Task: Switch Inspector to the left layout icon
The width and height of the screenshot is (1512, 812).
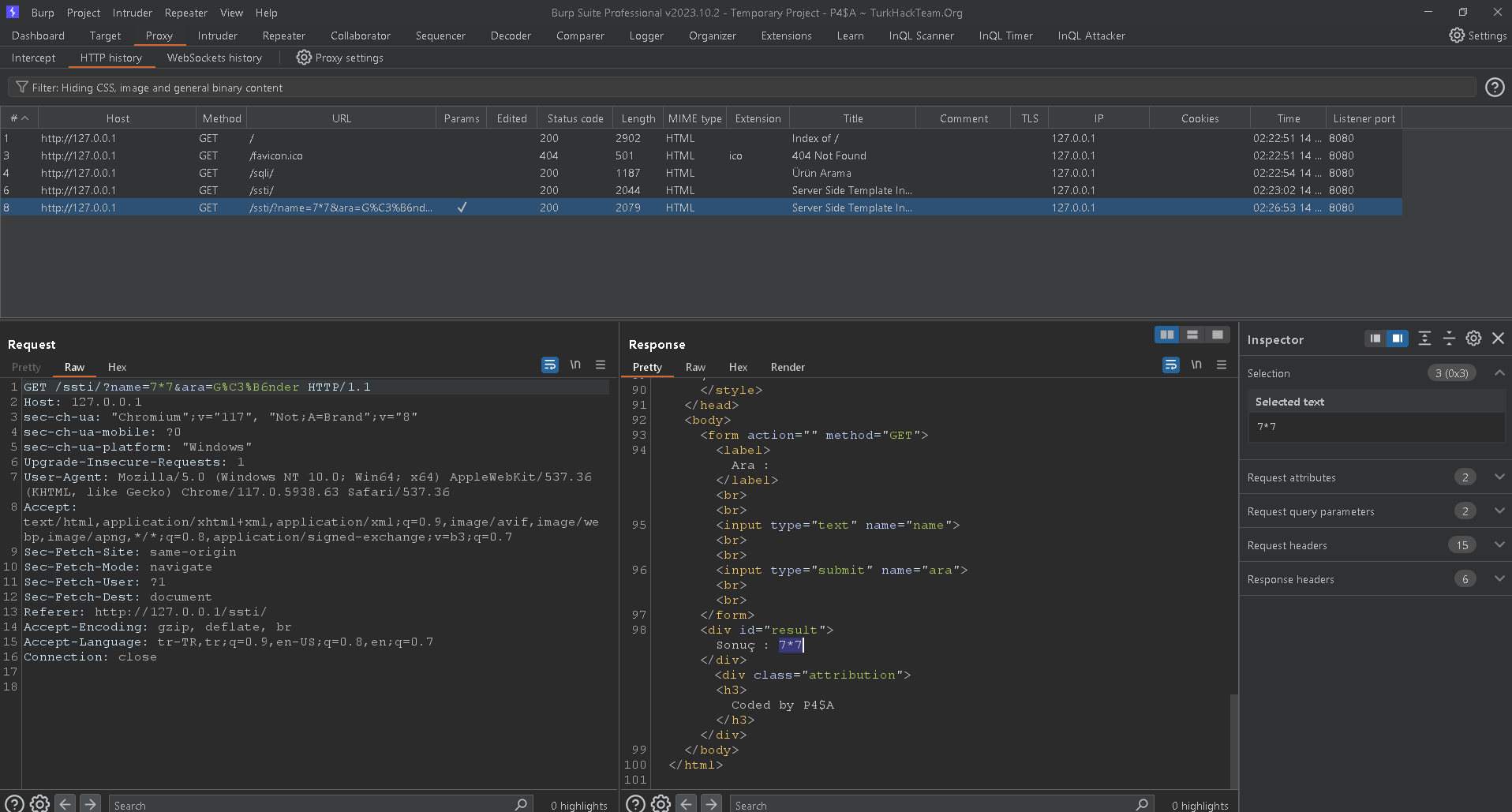Action: tap(1375, 339)
